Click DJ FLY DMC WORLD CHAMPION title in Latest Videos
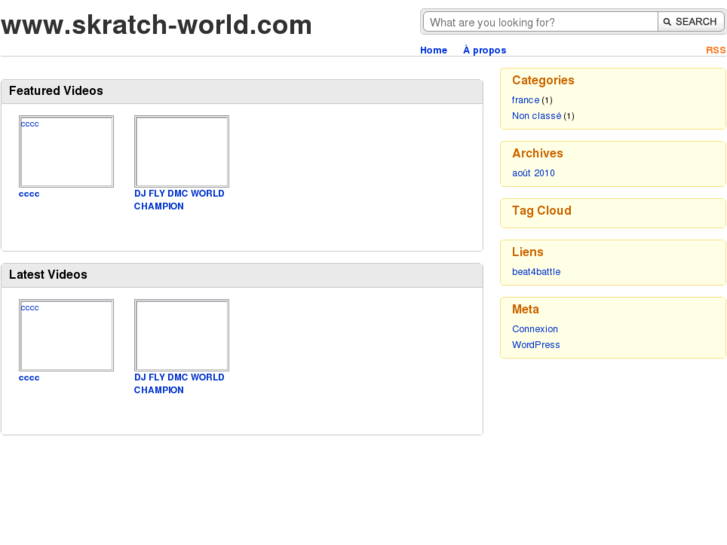The image size is (727, 545). pos(179,384)
